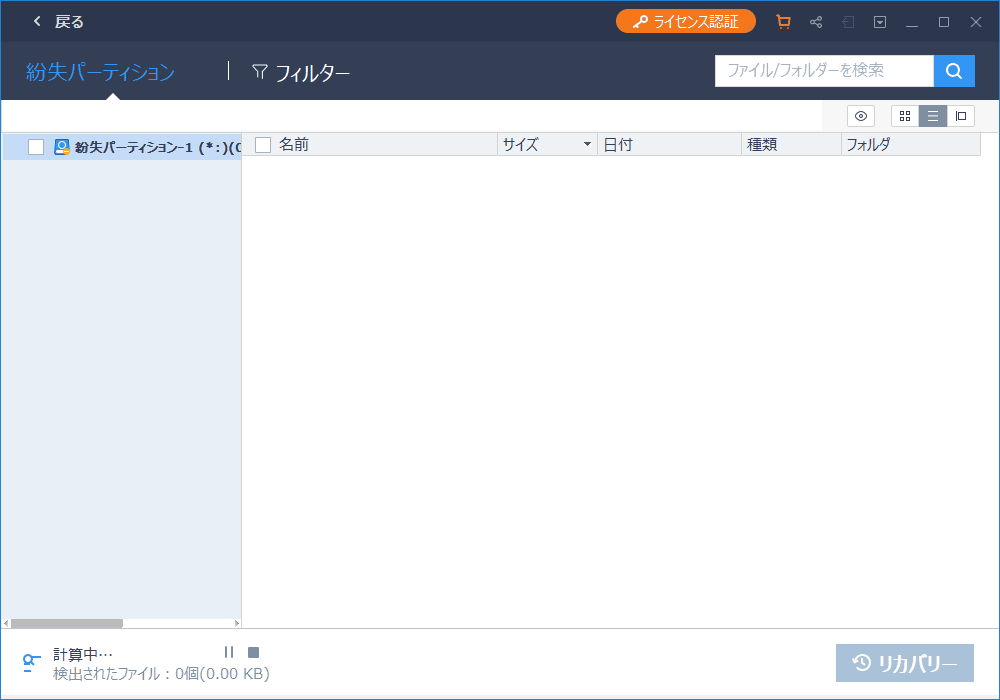The image size is (1000, 700).
Task: Toggle the preview eye icon
Action: 861,116
